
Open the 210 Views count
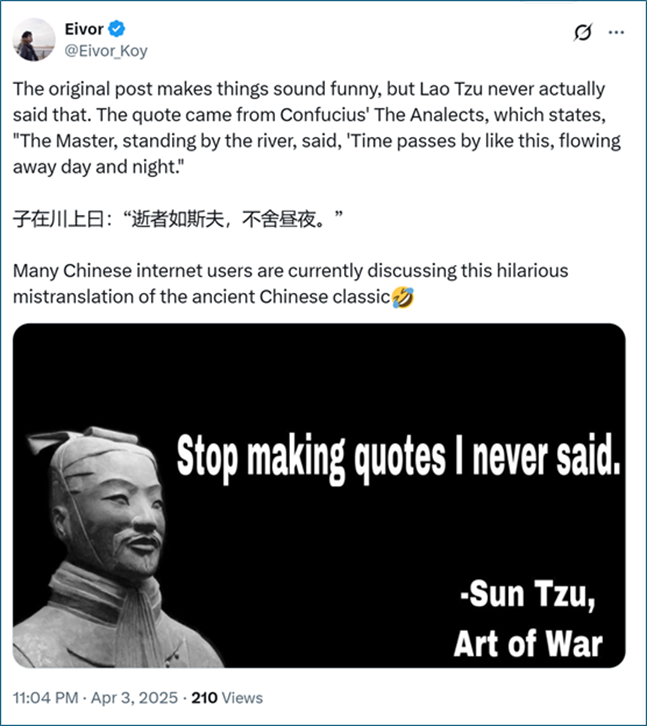[x=227, y=698]
